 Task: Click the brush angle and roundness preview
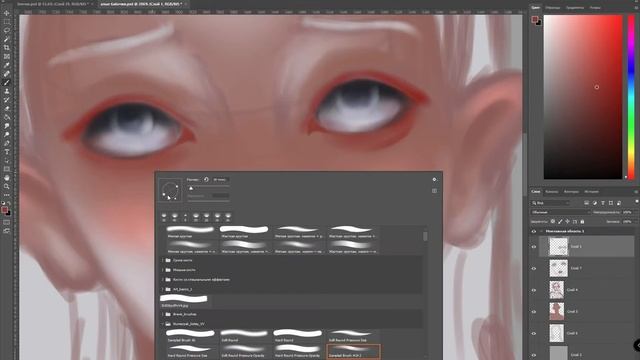pos(170,190)
